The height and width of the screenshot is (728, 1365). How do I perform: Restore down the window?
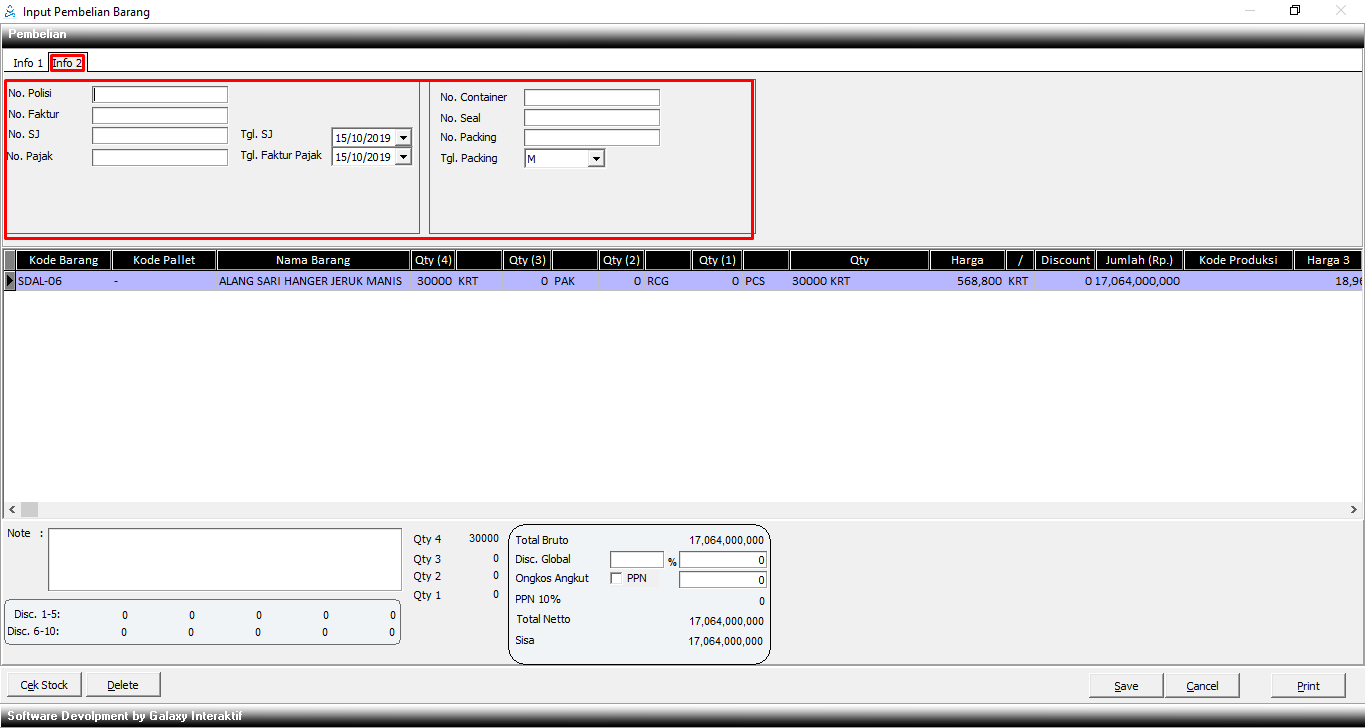pos(1295,11)
